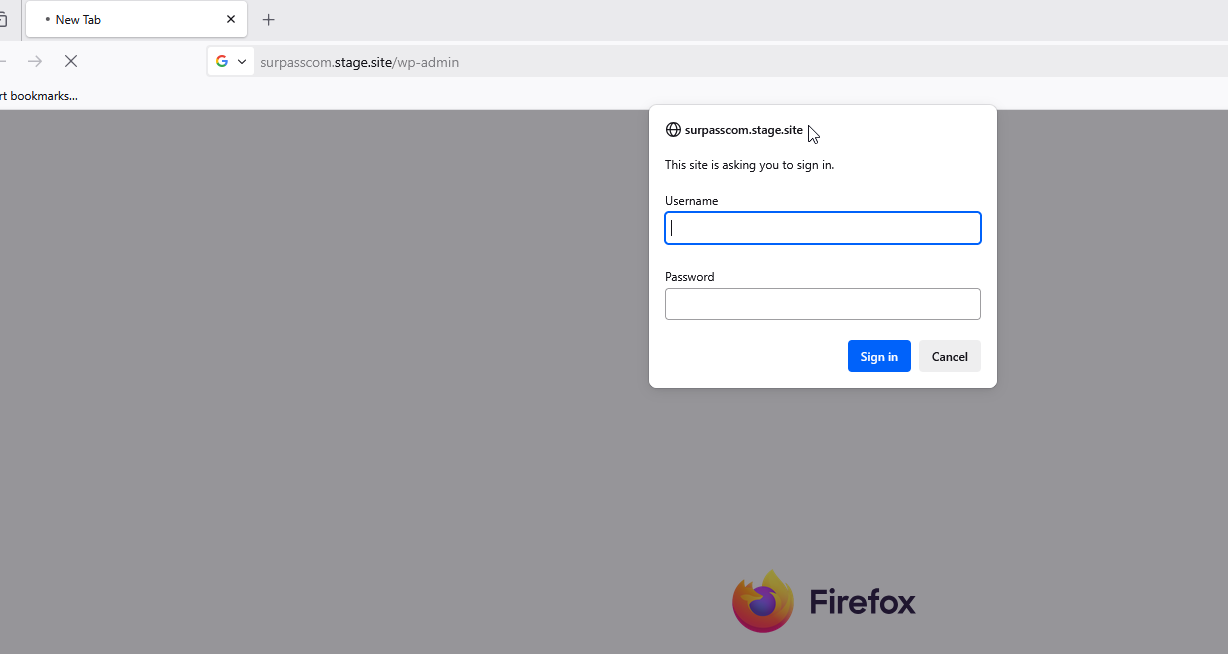
Task: Stop loading the page
Action: 70,61
